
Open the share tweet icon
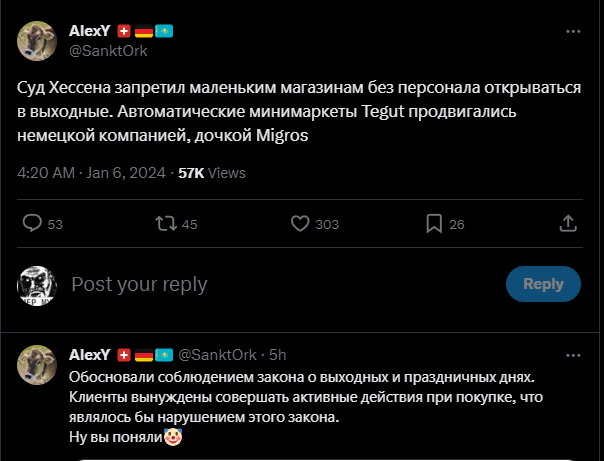click(x=567, y=224)
